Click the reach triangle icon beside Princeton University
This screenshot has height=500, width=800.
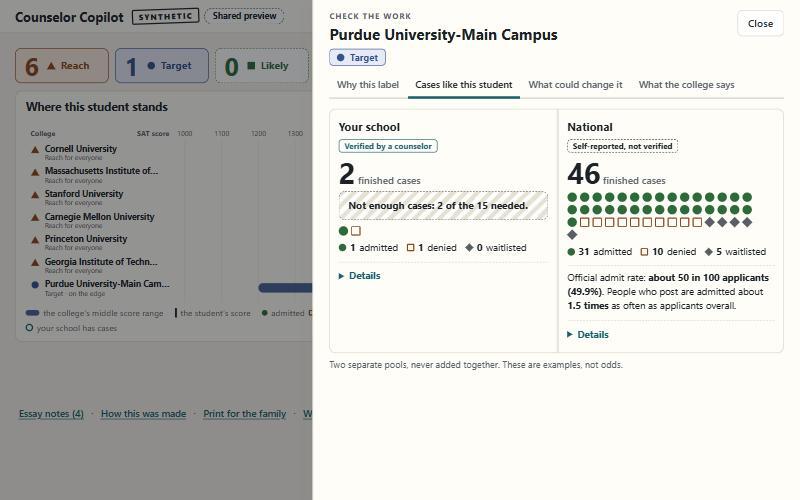(35, 239)
